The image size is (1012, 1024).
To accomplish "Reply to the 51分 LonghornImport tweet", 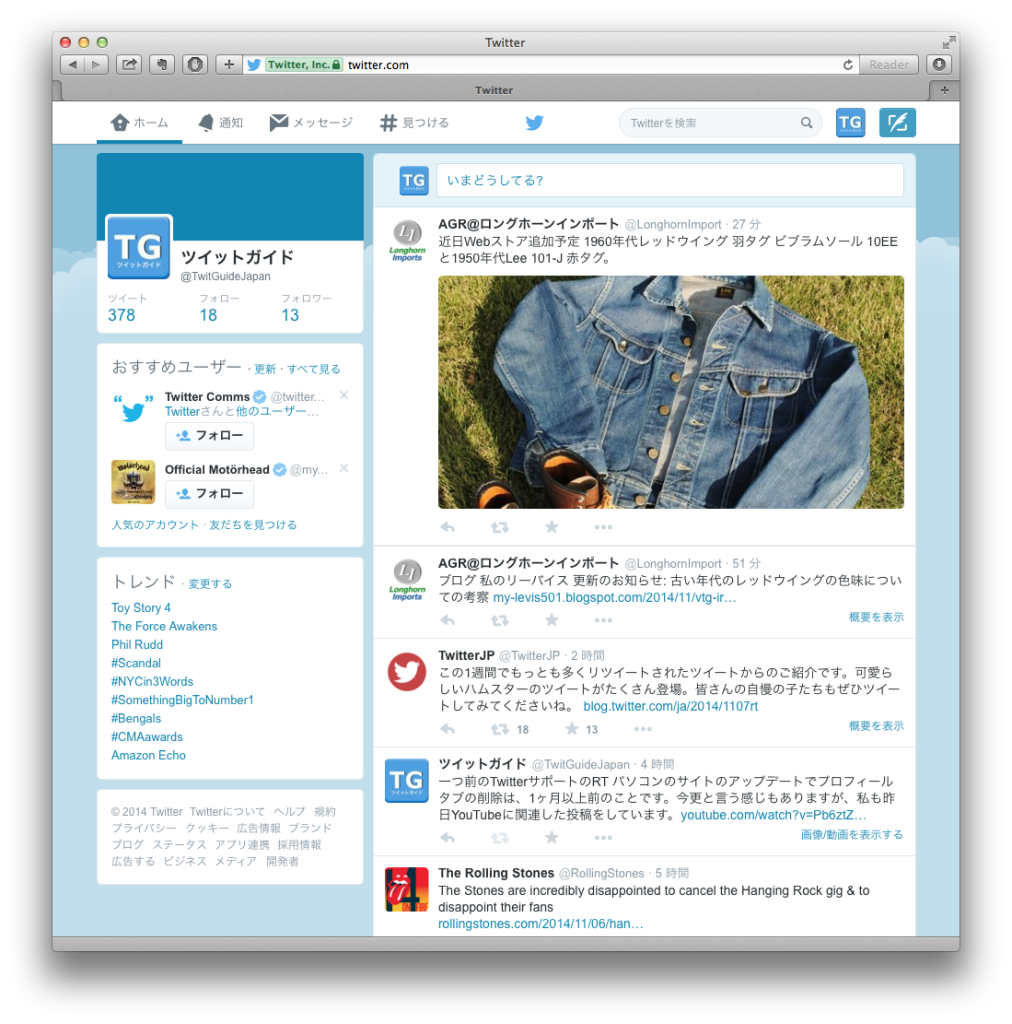I will coord(447,620).
